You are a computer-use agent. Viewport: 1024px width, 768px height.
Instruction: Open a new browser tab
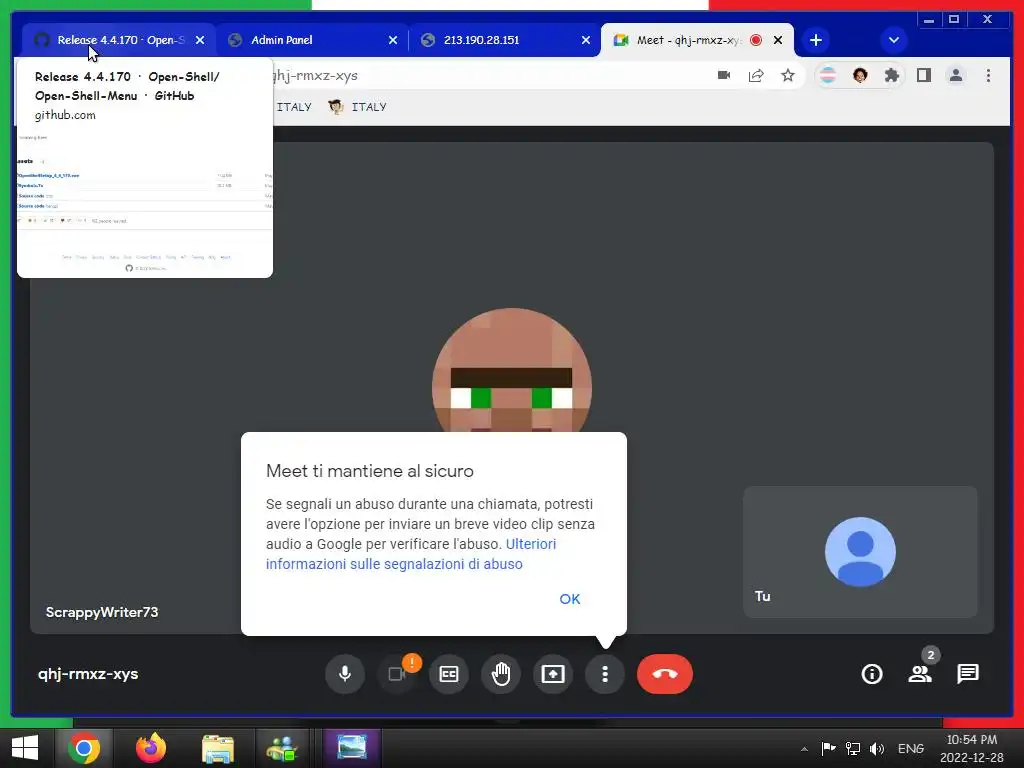[816, 40]
